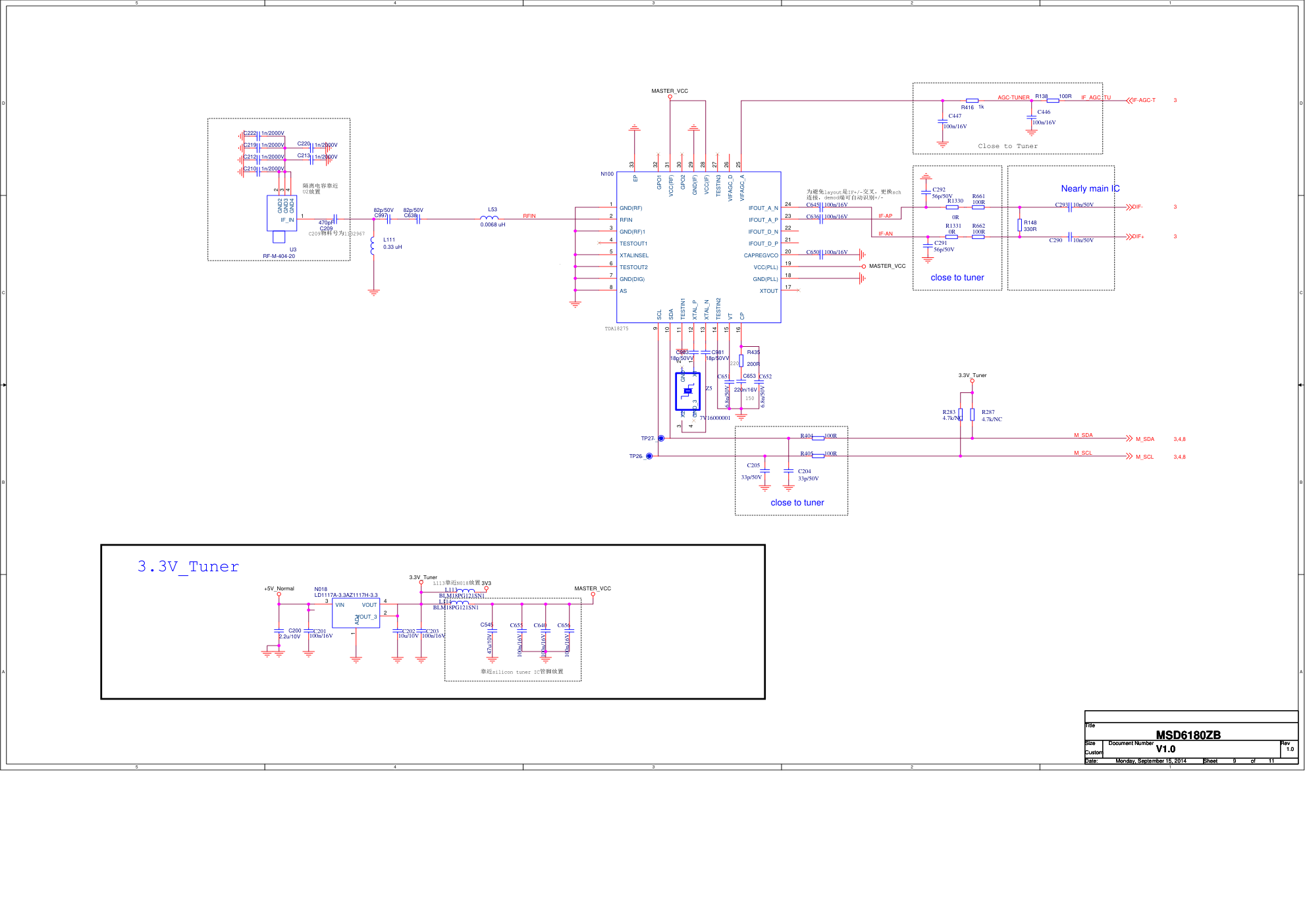Click the L53 inductor symbol
The image size is (1307, 924).
(489, 218)
